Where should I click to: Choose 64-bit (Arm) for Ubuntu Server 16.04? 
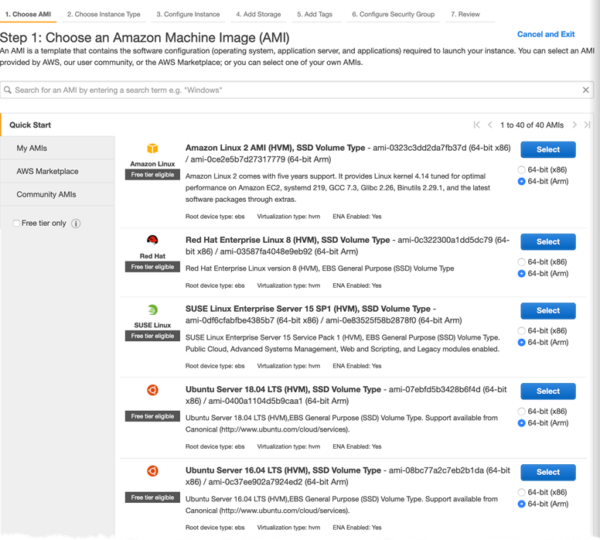click(x=521, y=504)
